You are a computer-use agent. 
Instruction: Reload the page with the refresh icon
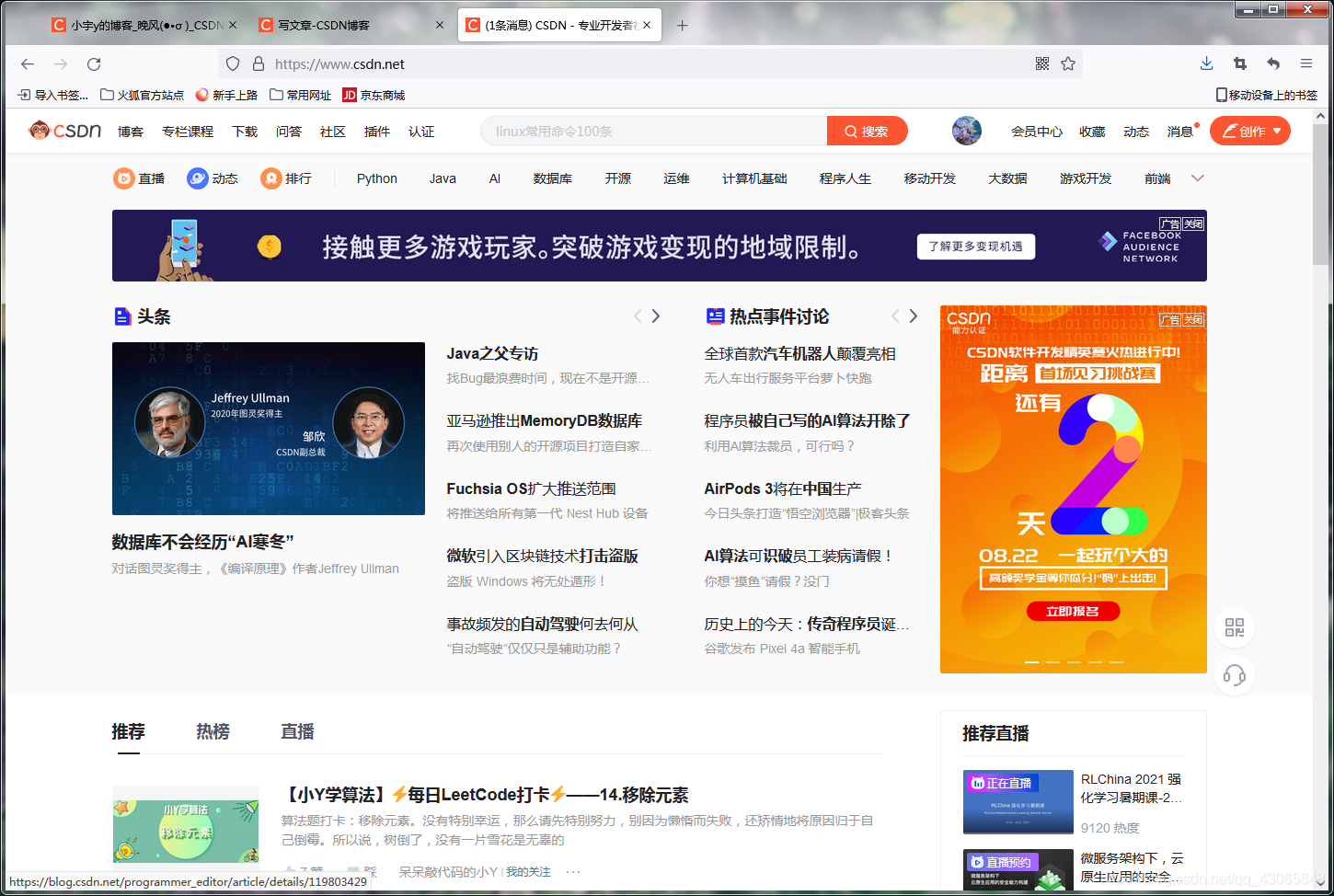[x=94, y=63]
